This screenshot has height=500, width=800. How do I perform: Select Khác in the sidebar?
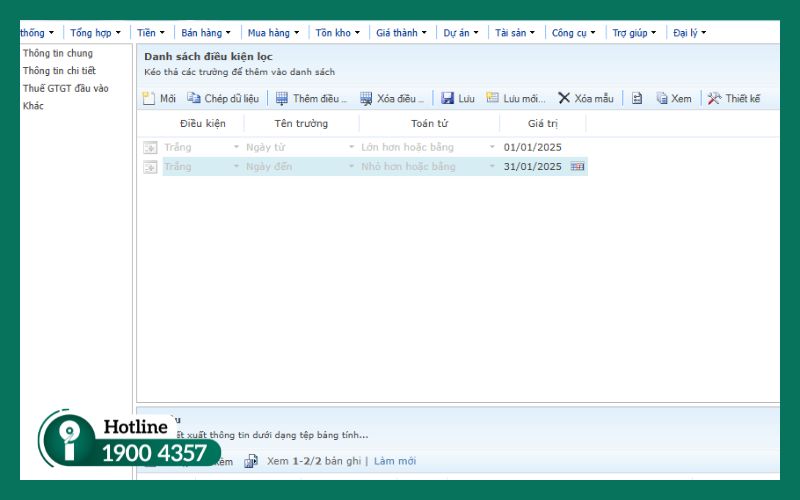(33, 106)
